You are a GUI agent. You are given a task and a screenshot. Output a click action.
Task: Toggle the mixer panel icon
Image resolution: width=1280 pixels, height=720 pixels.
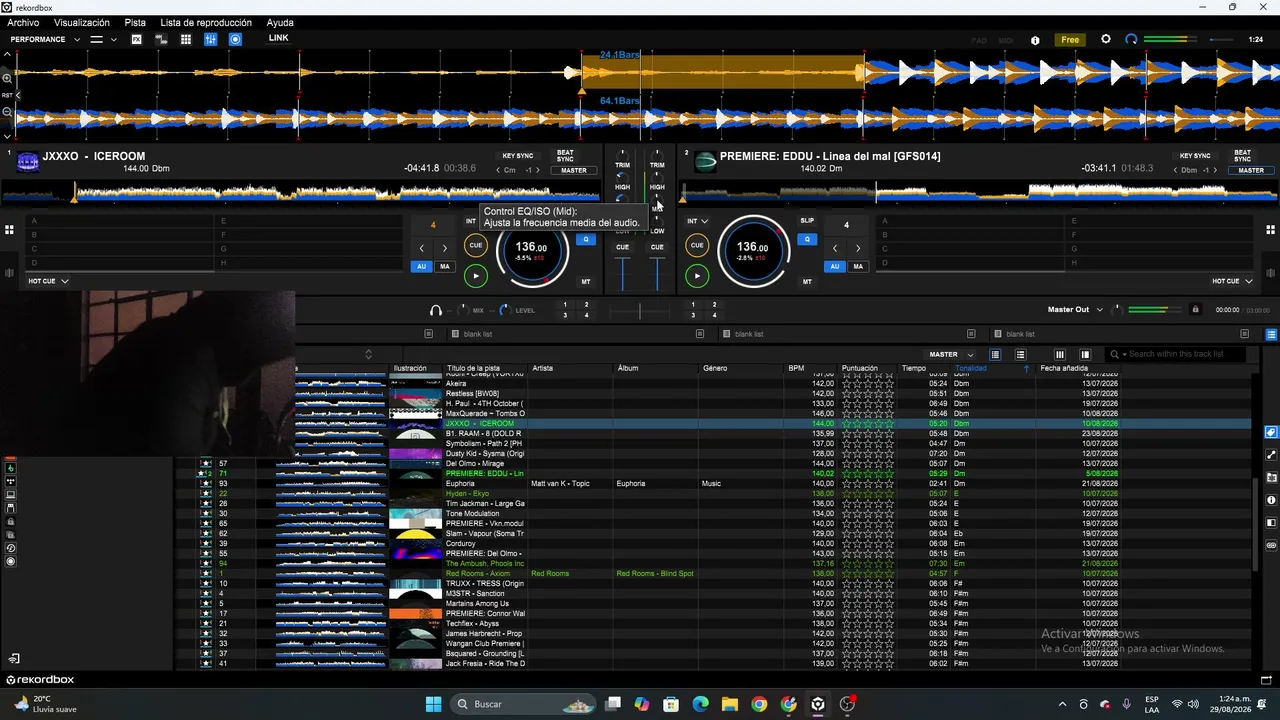210,39
